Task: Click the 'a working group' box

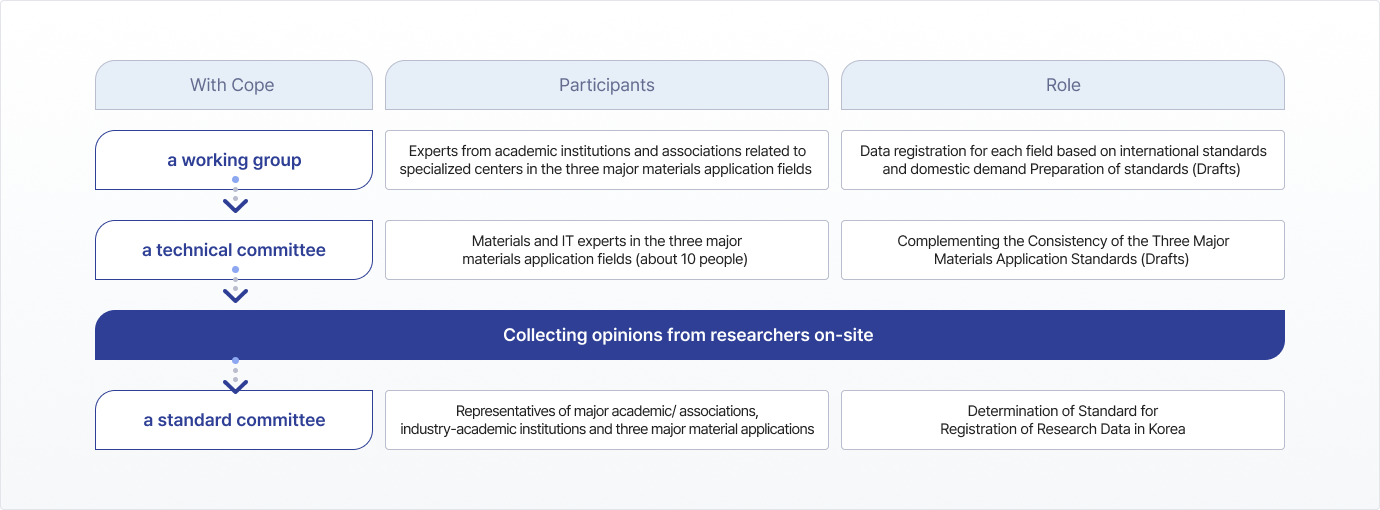Action: [x=234, y=160]
